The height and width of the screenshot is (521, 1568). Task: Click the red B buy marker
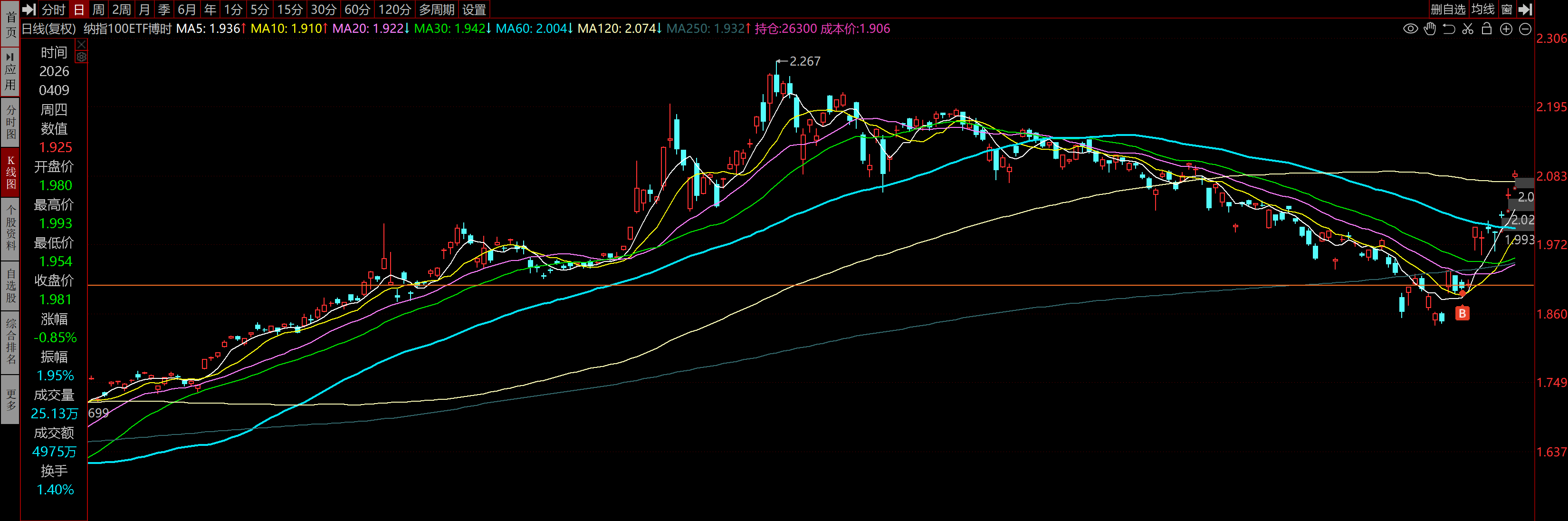click(x=1462, y=313)
